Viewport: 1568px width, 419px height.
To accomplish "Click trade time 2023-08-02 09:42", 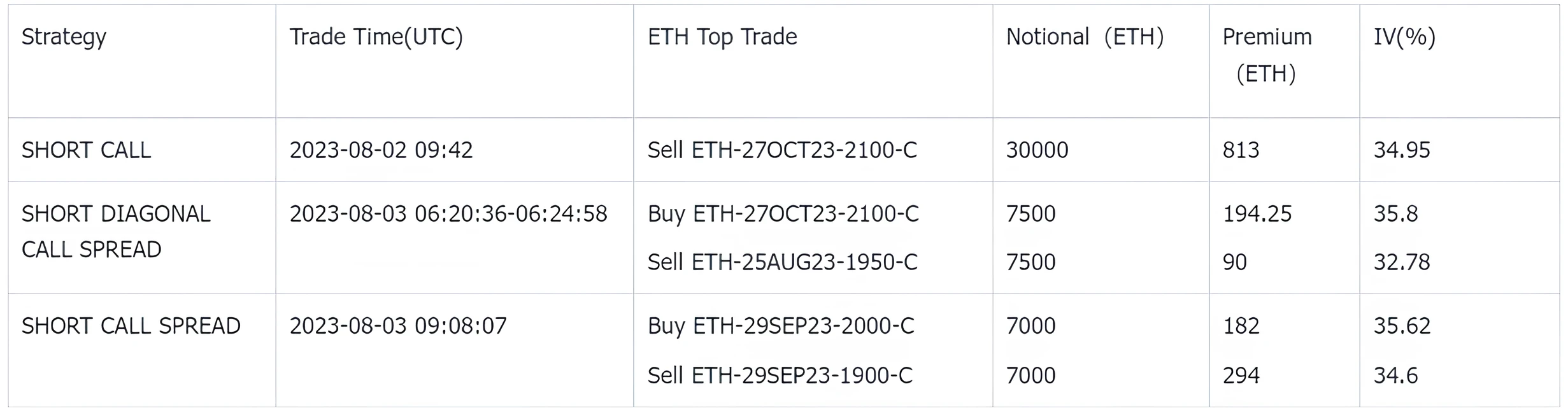I will (381, 150).
